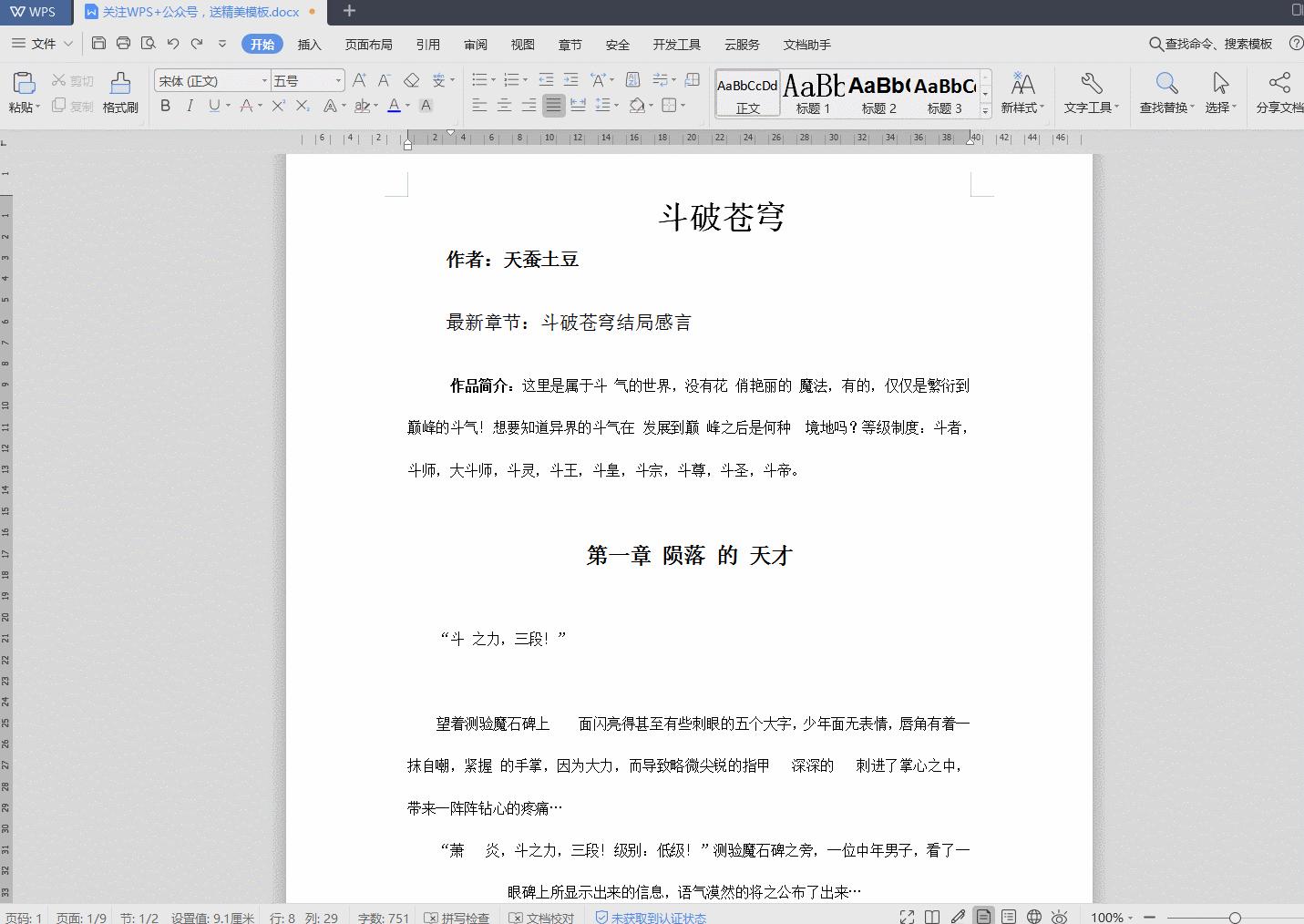Run 拼写检查 from the status bar

click(x=457, y=917)
